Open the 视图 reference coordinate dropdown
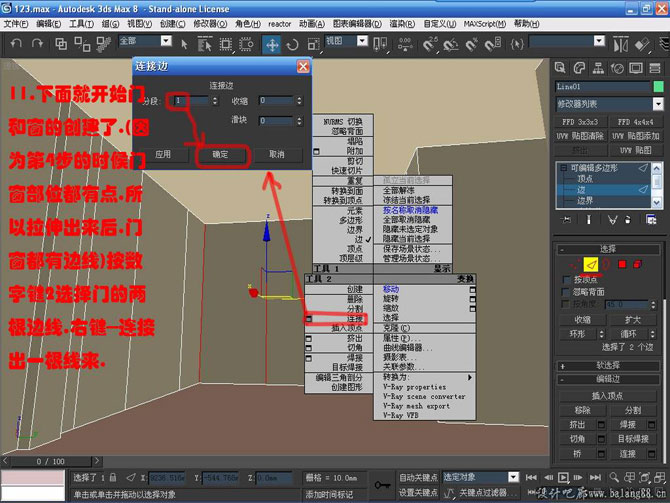The width and height of the screenshot is (670, 503). click(362, 41)
